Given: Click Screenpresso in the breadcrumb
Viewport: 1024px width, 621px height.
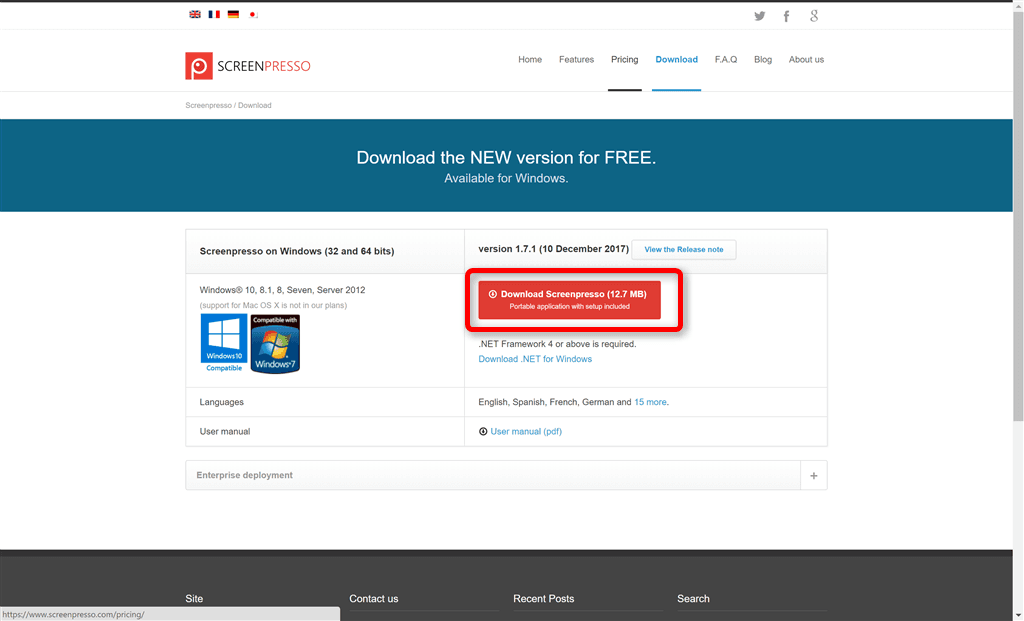Looking at the screenshot, I should (x=208, y=105).
